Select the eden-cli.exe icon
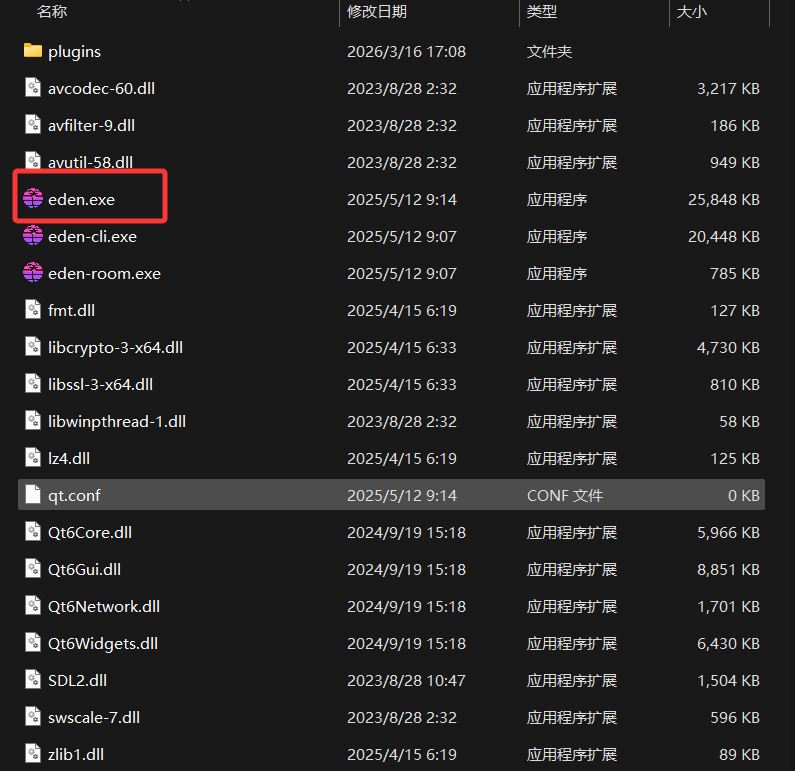Viewport: 795px width, 771px height. pyautogui.click(x=33, y=236)
